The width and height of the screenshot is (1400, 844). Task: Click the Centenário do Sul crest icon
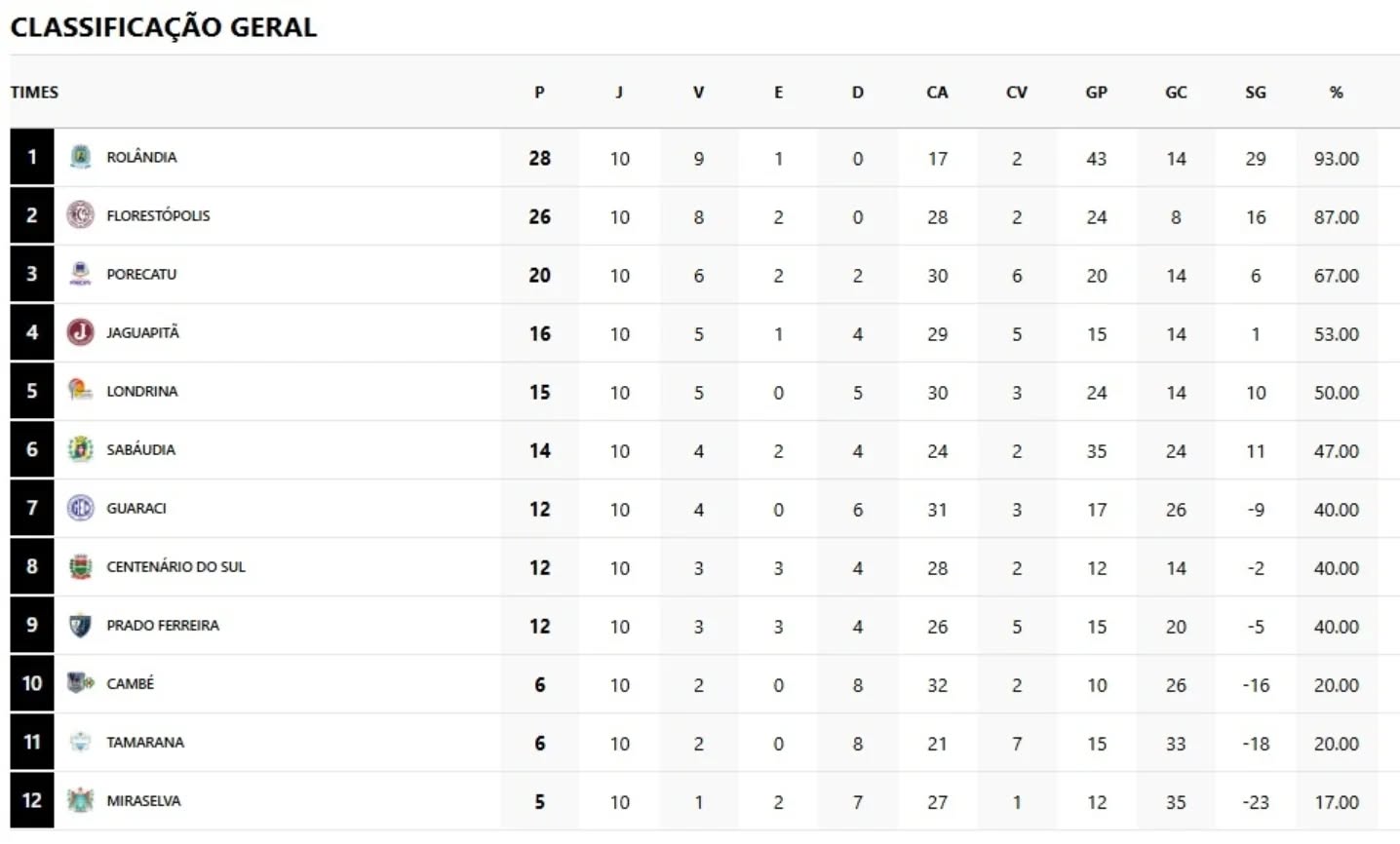[x=81, y=566]
